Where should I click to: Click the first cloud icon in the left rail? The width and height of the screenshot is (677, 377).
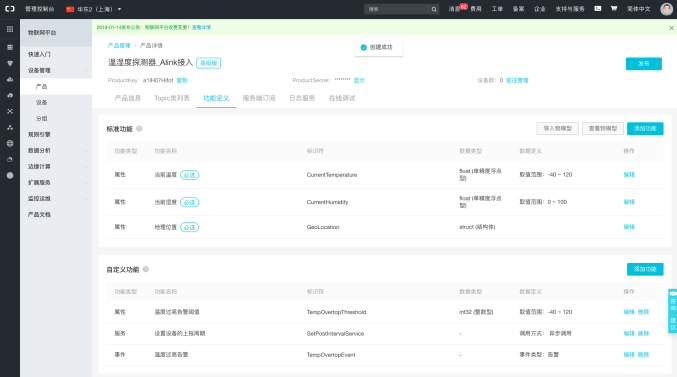point(10,79)
